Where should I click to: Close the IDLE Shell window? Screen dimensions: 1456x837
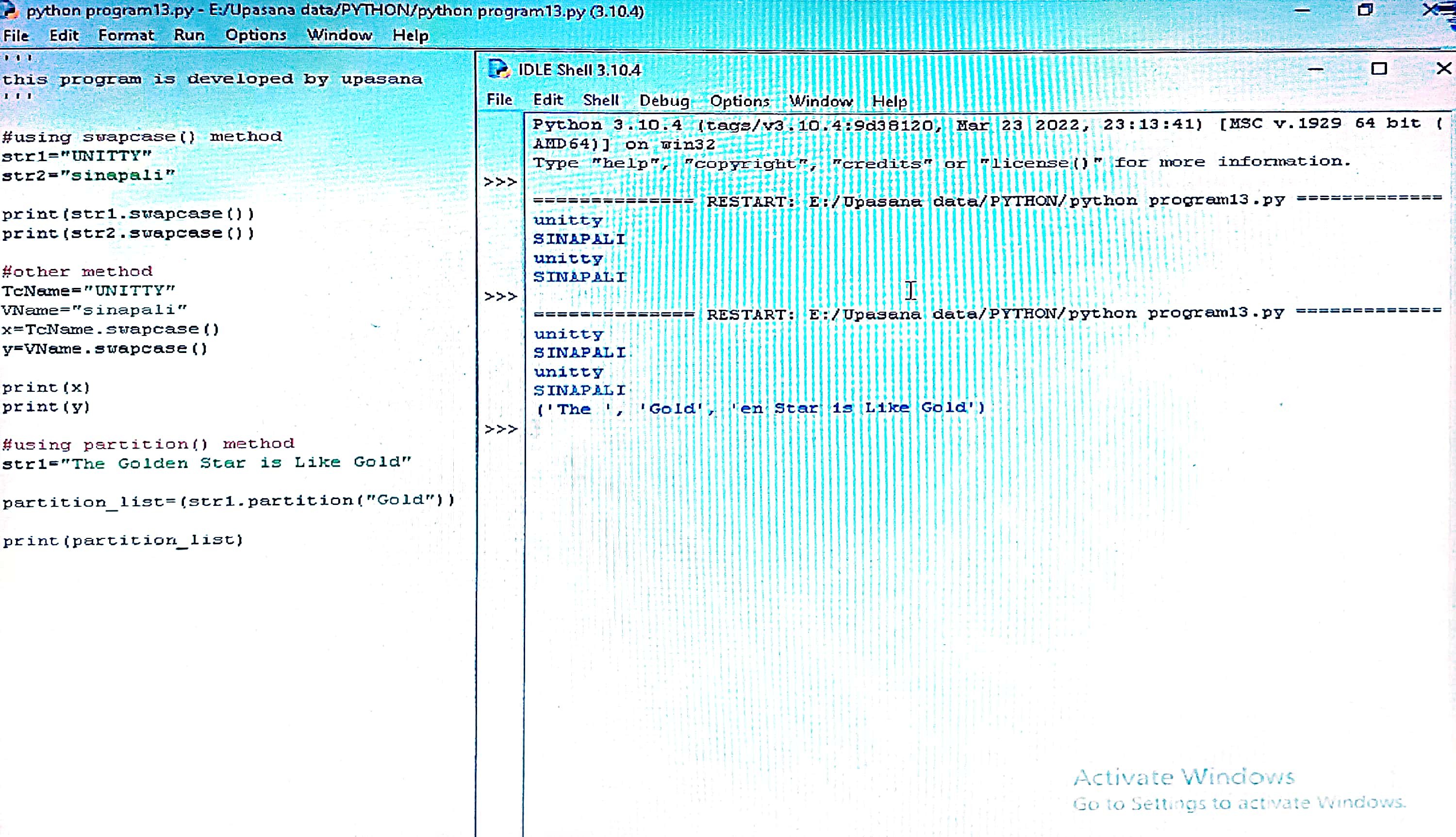click(x=1443, y=69)
